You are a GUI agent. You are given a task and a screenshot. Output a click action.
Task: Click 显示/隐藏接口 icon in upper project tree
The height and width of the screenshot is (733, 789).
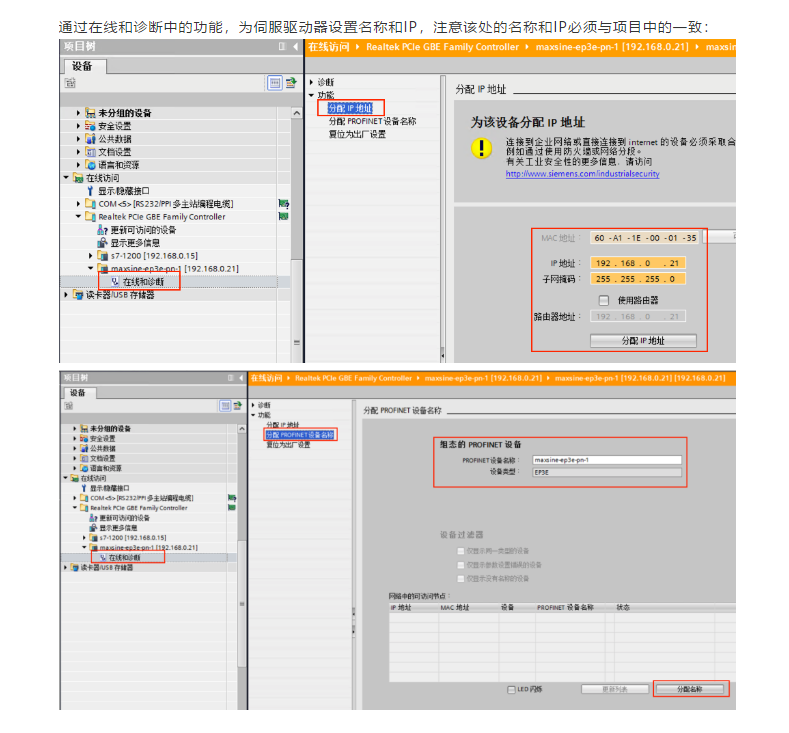tap(90, 191)
